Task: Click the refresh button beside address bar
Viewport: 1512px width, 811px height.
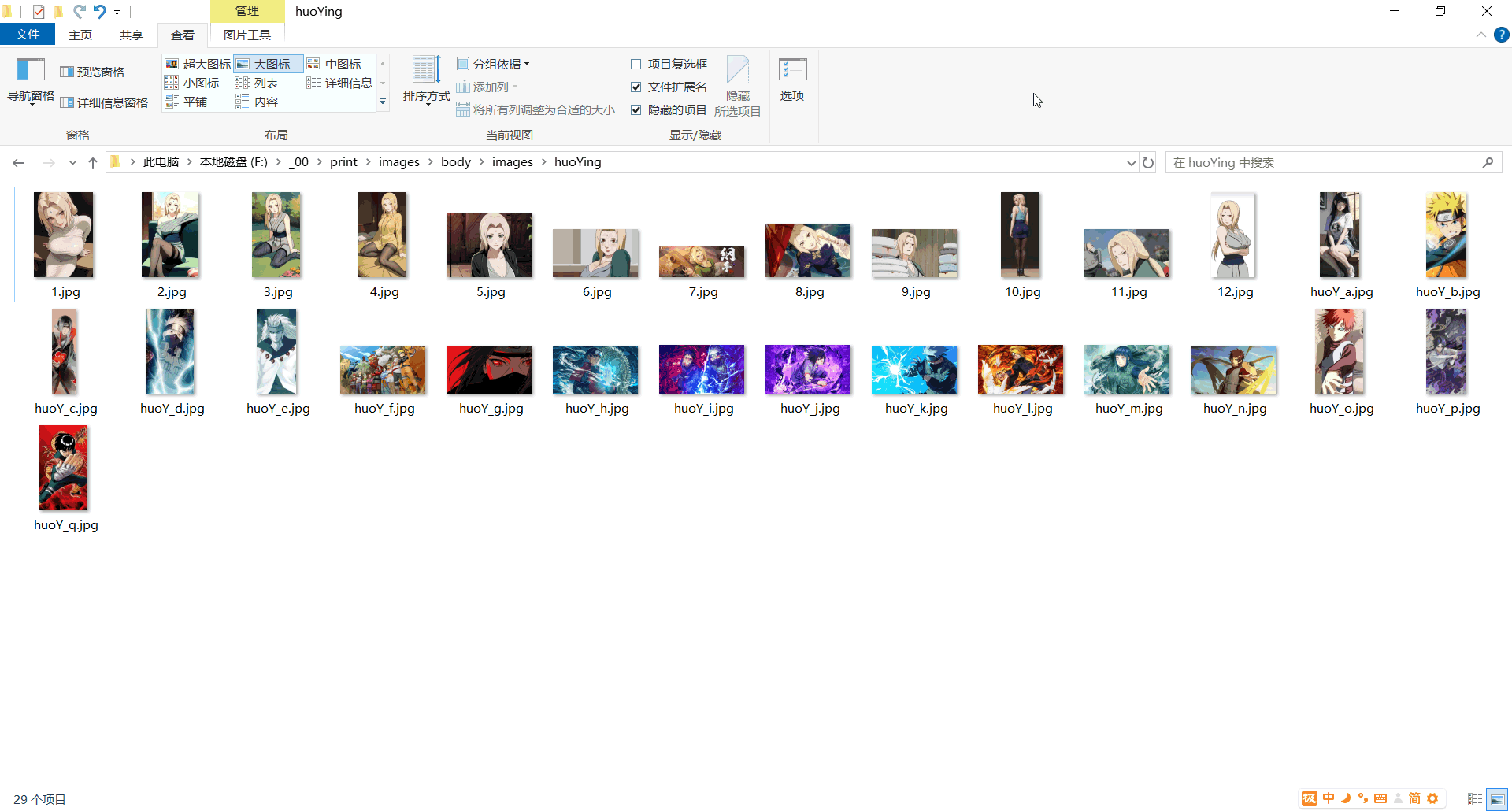Action: coord(1148,163)
